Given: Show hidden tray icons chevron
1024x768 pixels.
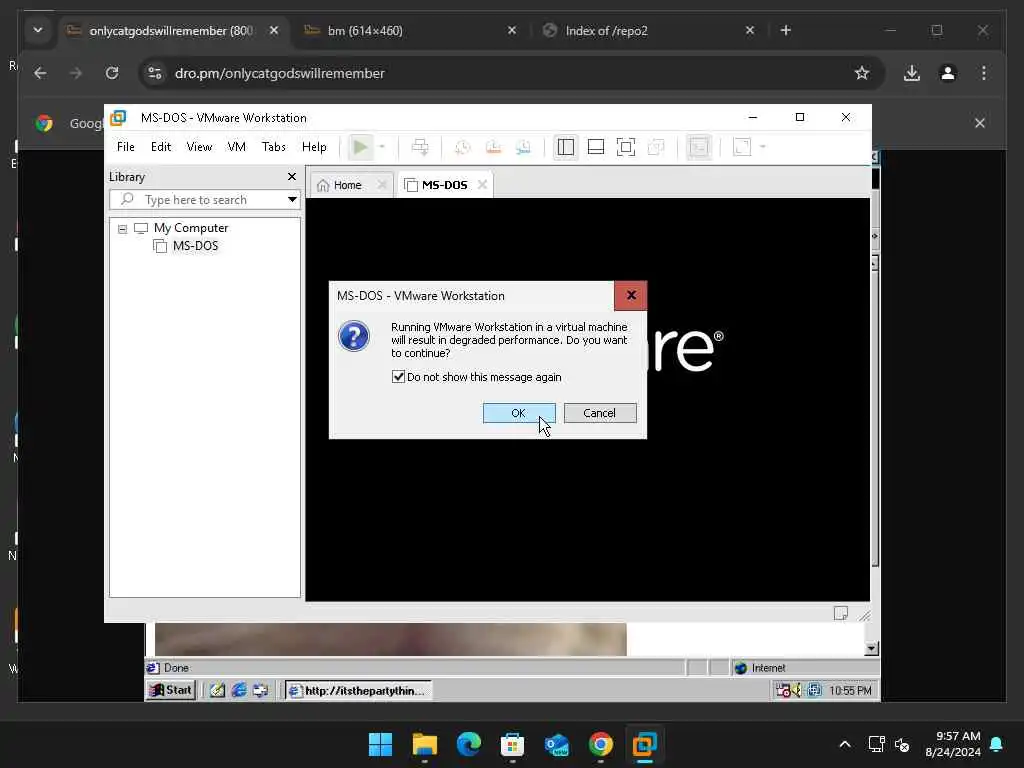Looking at the screenshot, I should (844, 744).
